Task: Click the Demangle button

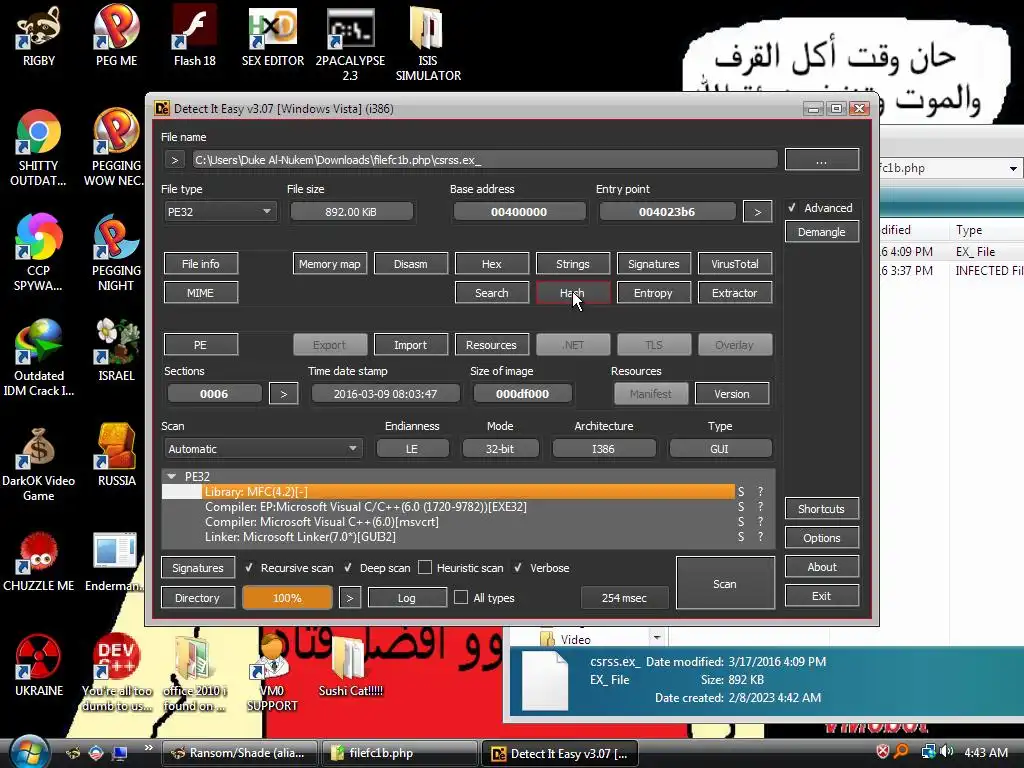Action: [822, 232]
